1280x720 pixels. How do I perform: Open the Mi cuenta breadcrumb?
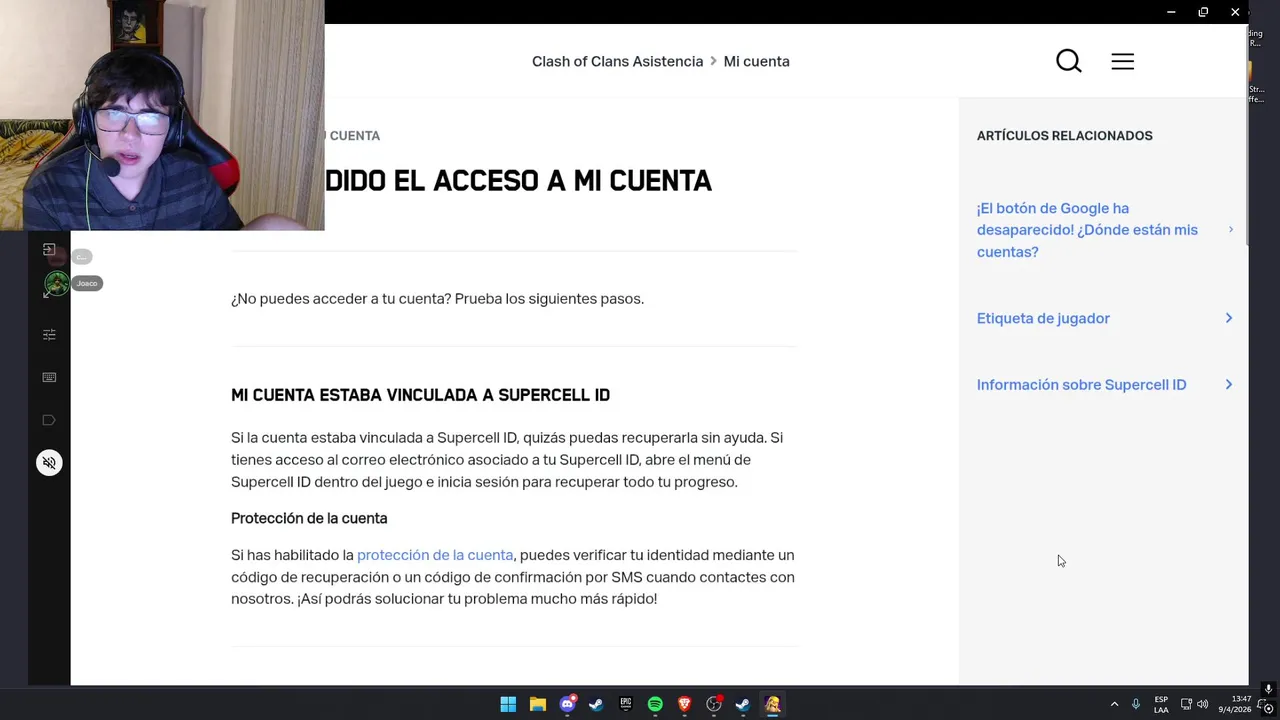[756, 61]
